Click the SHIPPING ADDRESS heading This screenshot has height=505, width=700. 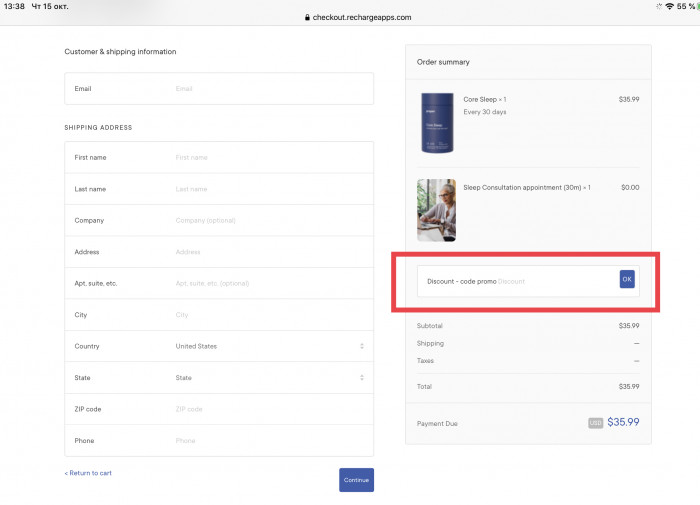[98, 128]
